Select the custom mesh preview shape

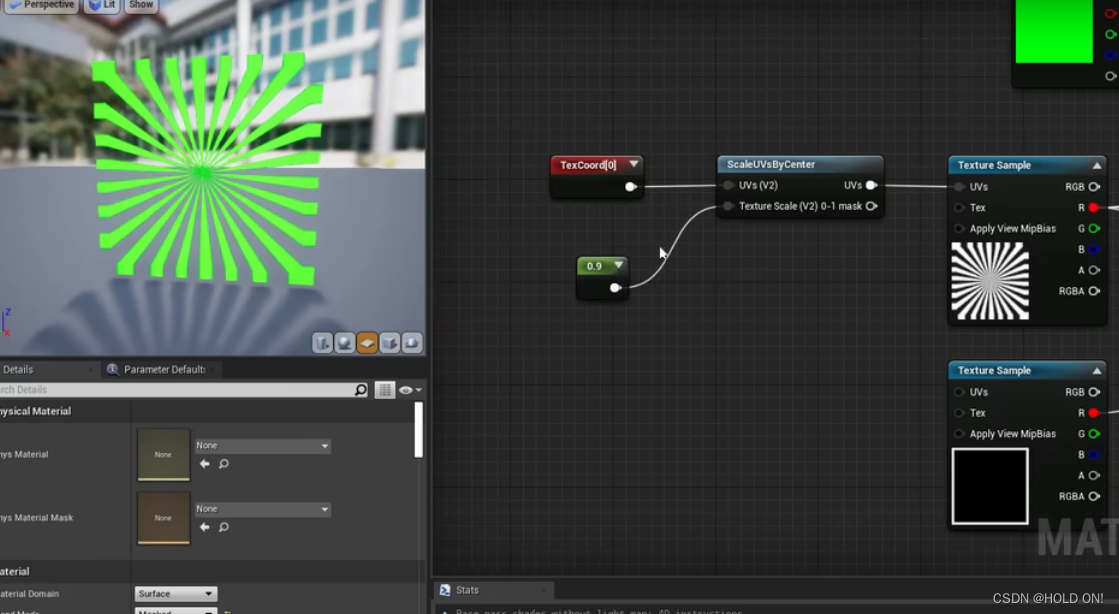(412, 343)
